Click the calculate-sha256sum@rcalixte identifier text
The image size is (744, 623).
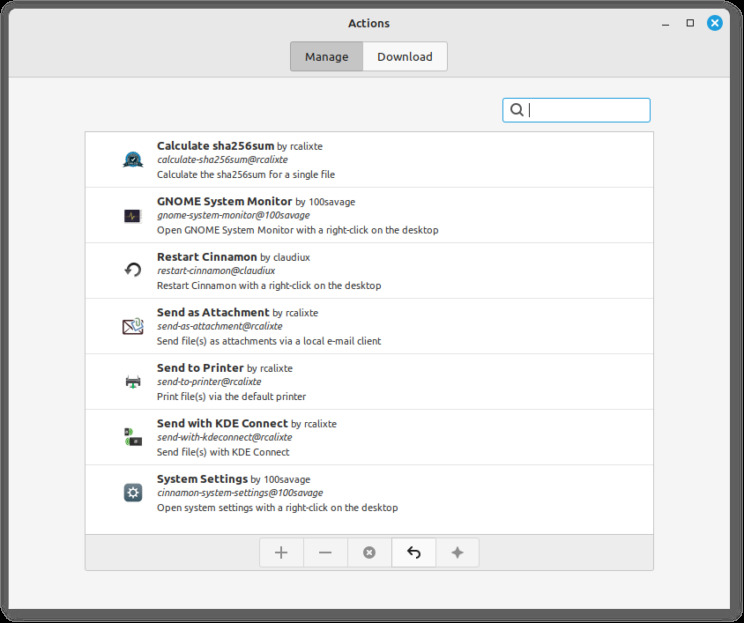click(x=222, y=160)
